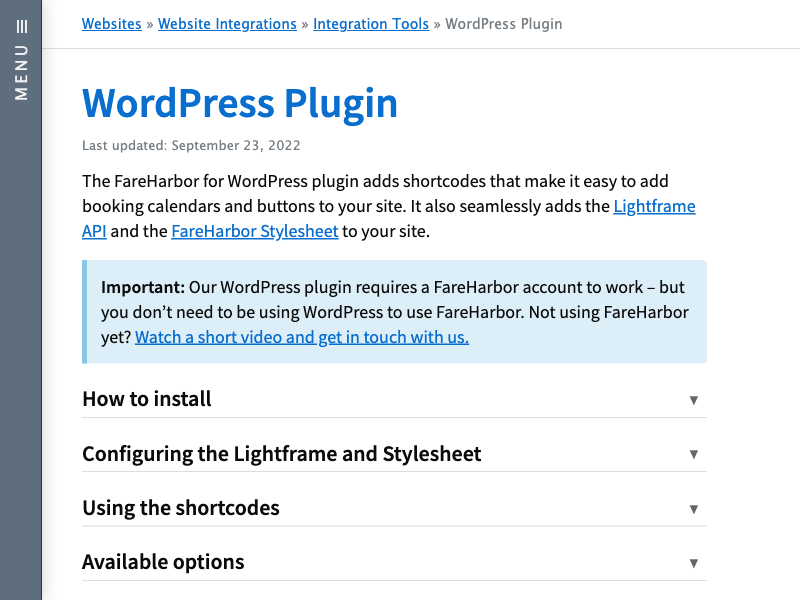Click arrow beside How to install
800x600 pixels.
tap(693, 400)
